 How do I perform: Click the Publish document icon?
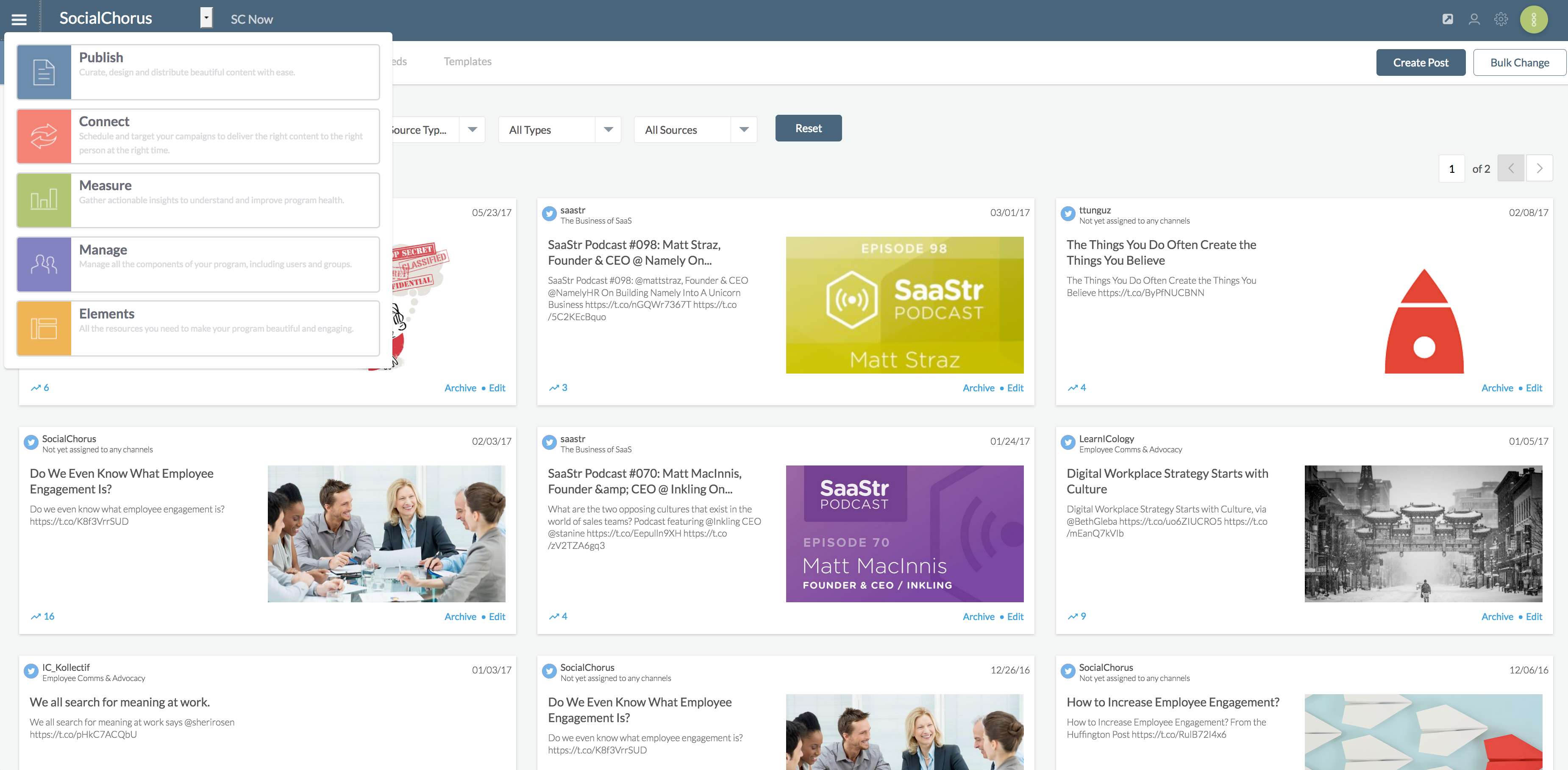(44, 72)
